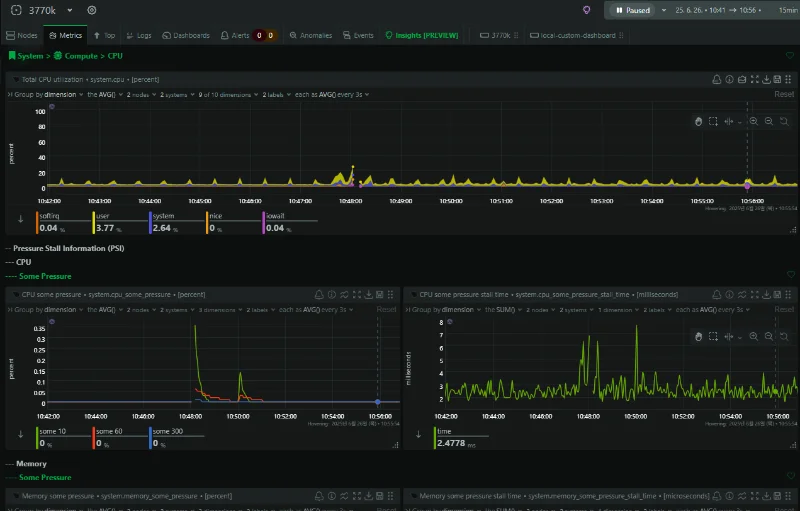
Task: Click the purple lightbulb icon in header
Action: (587, 10)
